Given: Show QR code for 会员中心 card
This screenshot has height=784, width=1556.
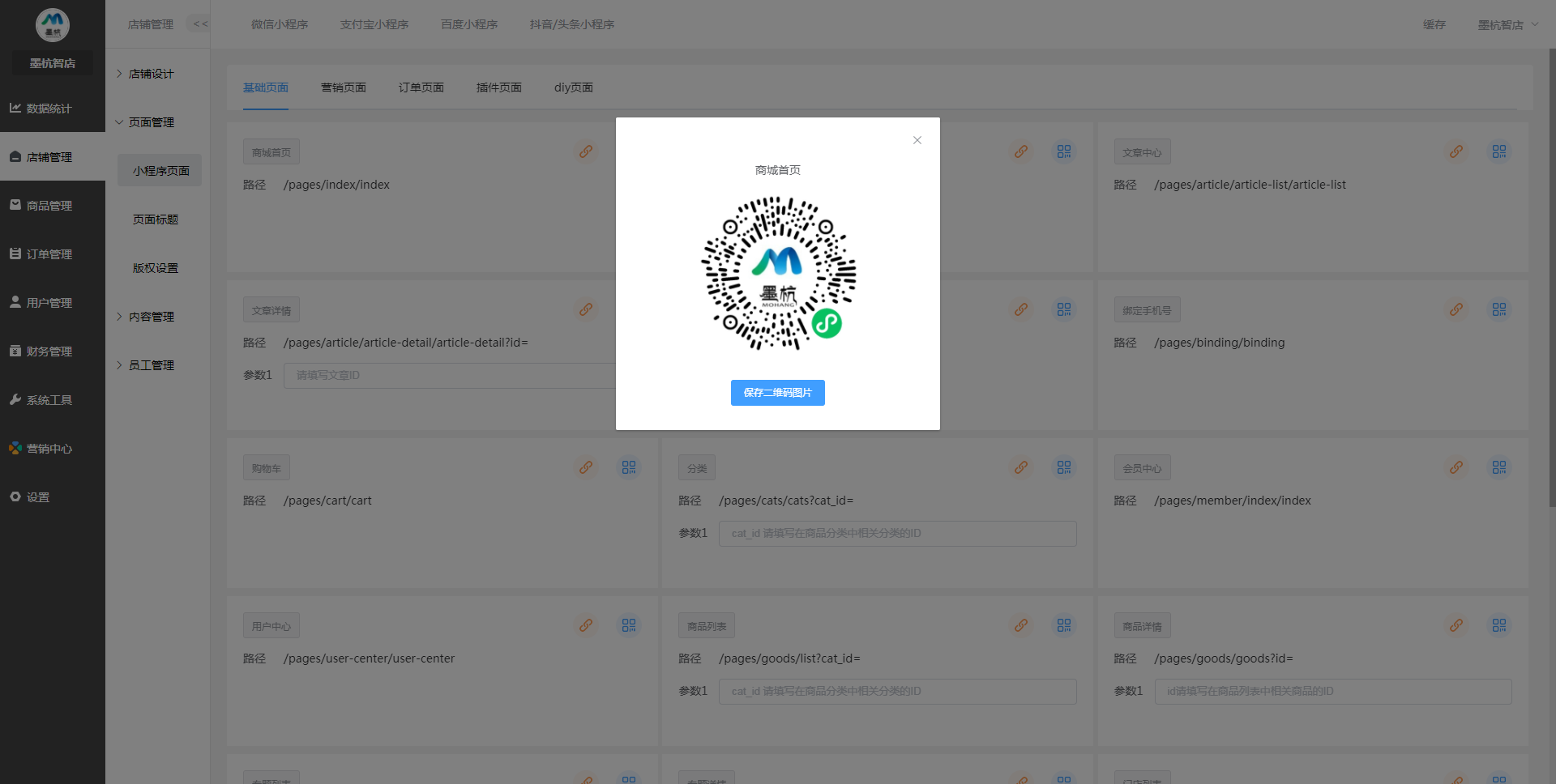Looking at the screenshot, I should pyautogui.click(x=1499, y=467).
